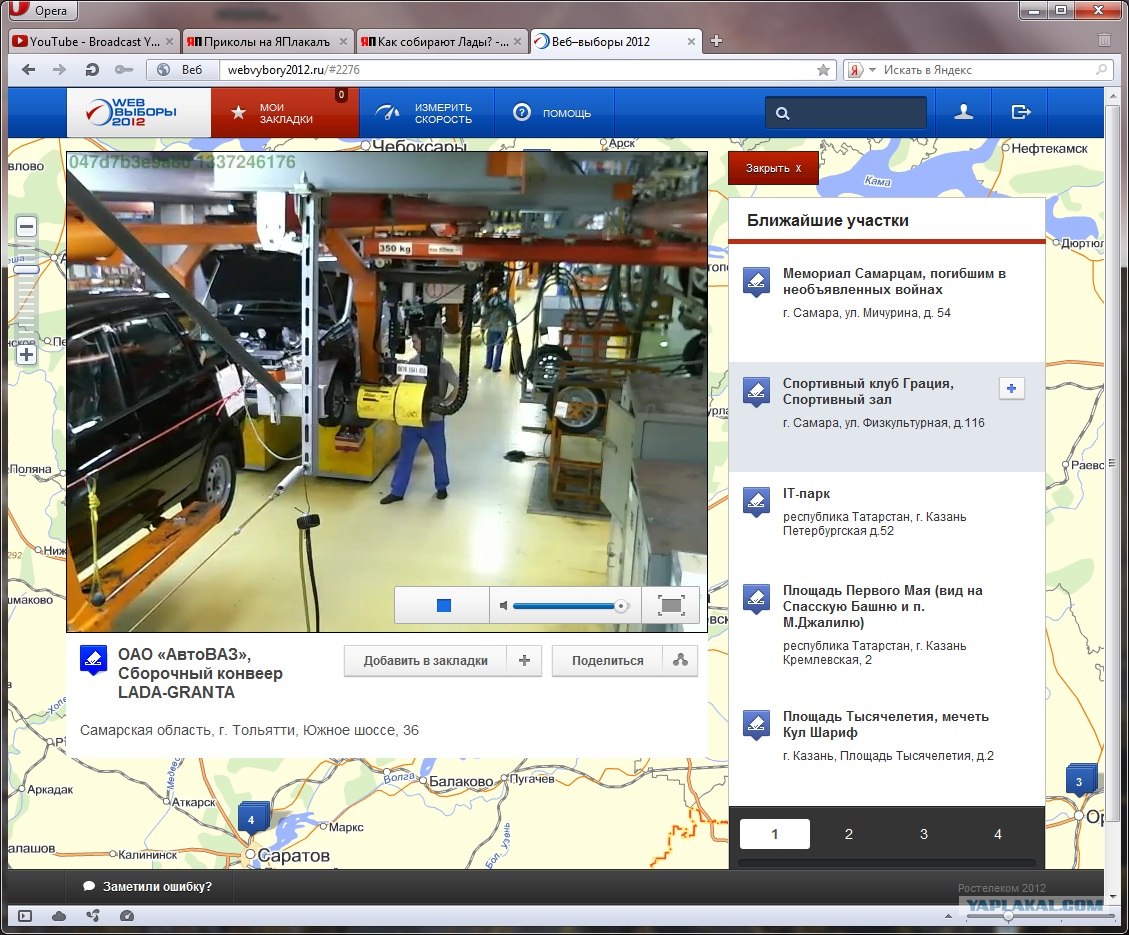The image size is (1129, 935).
Task: Add Спортивный клуб Грация to bookmarks
Action: [1012, 389]
